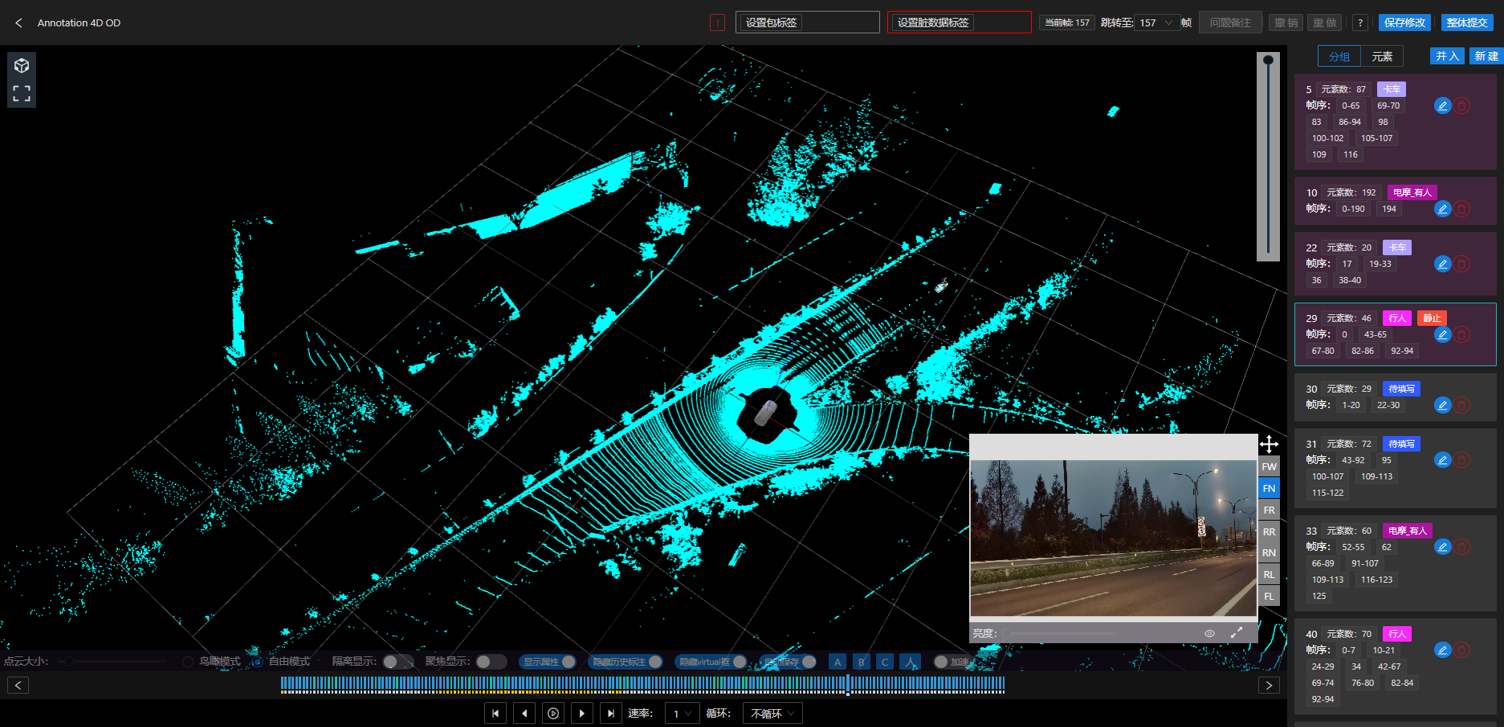Edit group 5 using its pencil icon

pyautogui.click(x=1442, y=106)
